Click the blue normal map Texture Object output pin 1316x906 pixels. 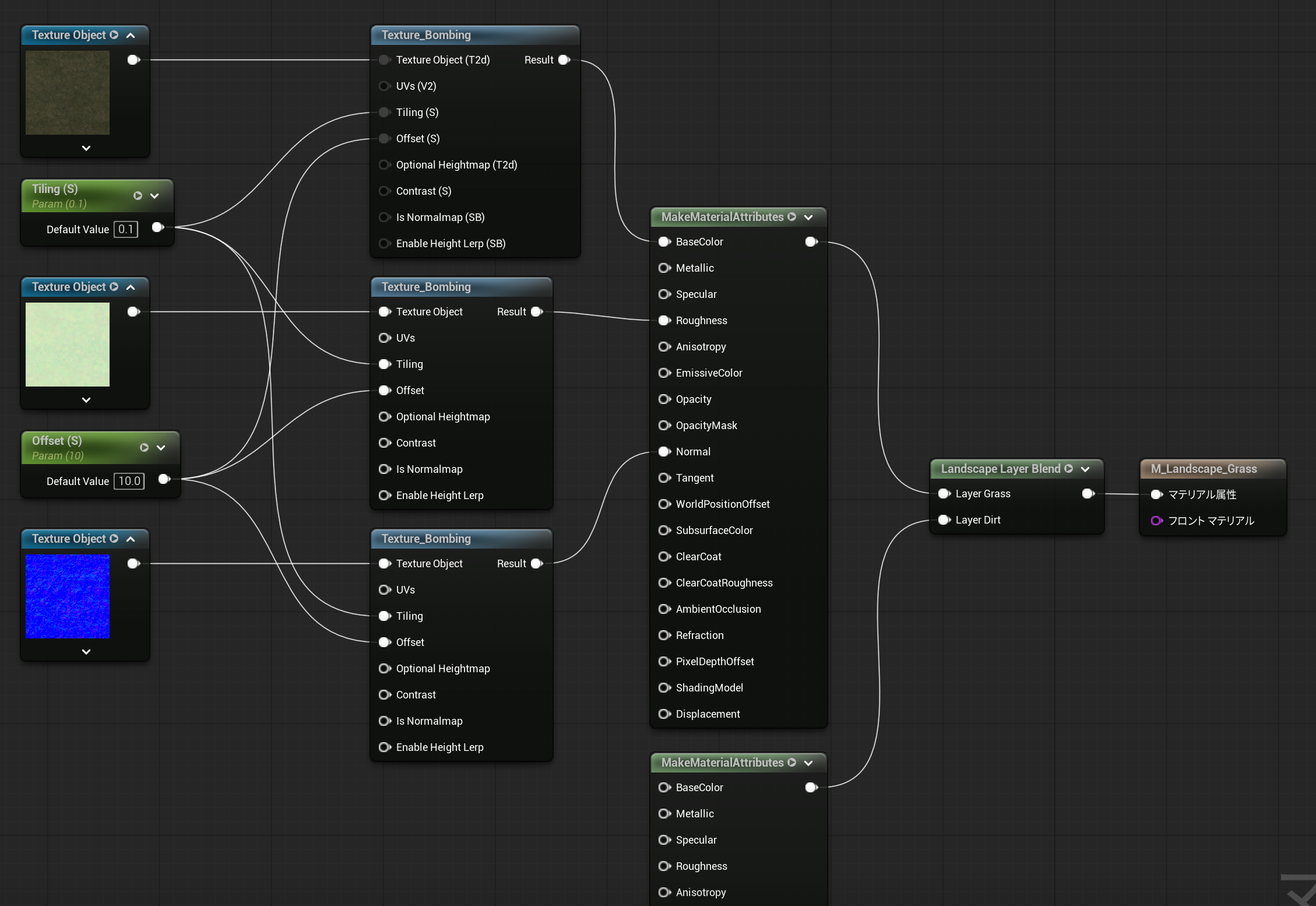133,564
